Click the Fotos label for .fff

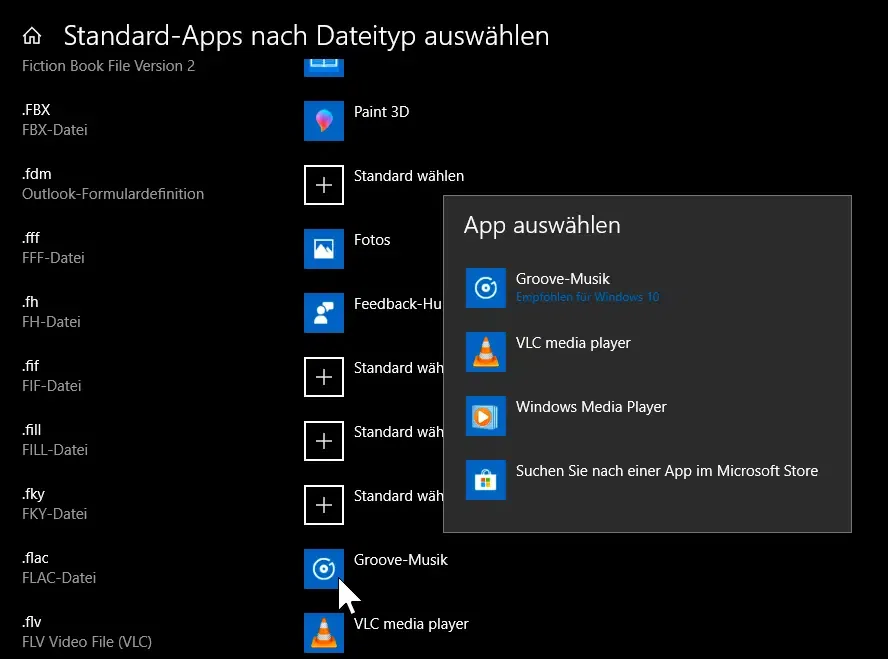pos(372,240)
